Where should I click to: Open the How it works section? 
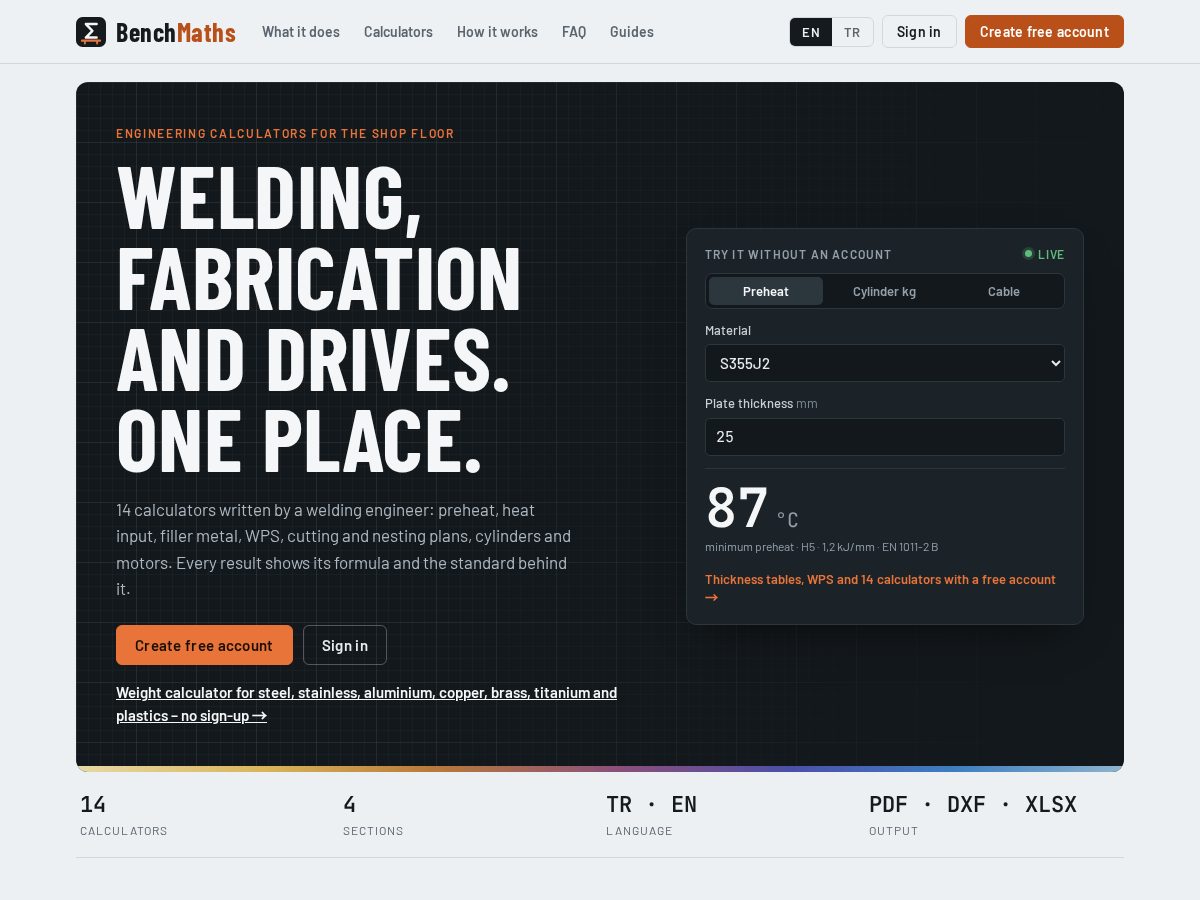(x=497, y=32)
